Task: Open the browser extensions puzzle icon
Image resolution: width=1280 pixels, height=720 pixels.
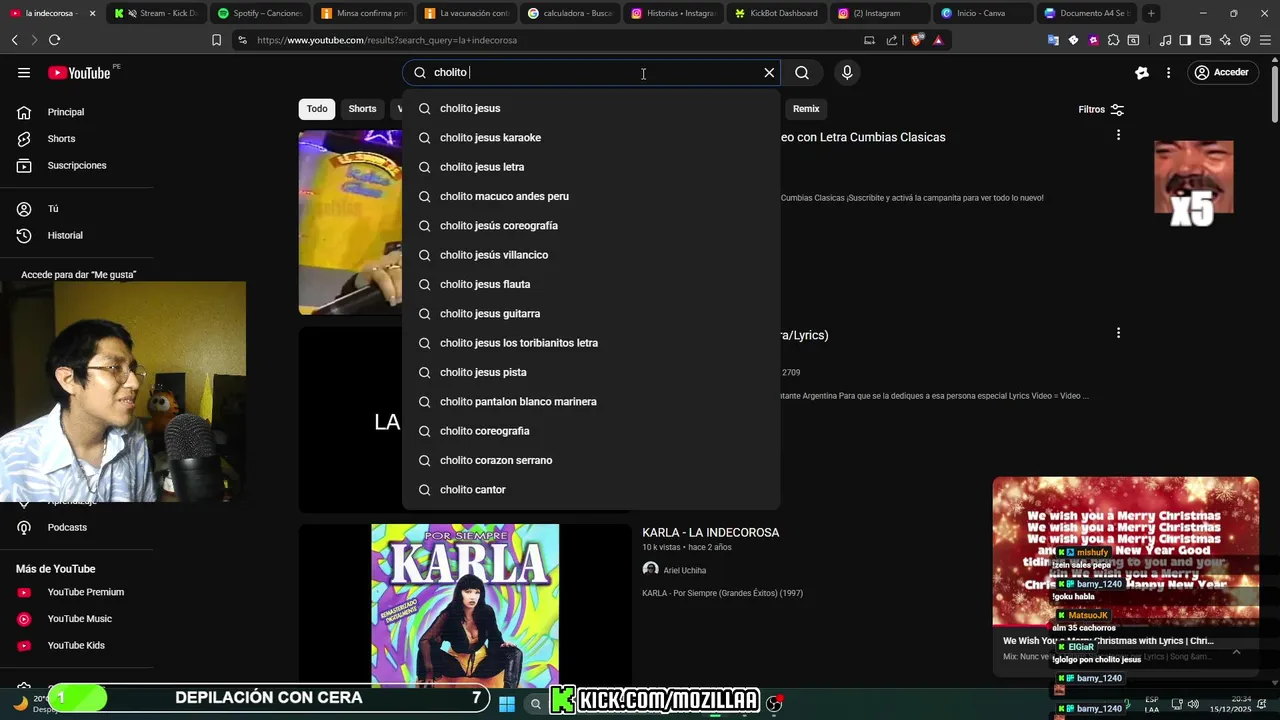Action: pos(1113,40)
